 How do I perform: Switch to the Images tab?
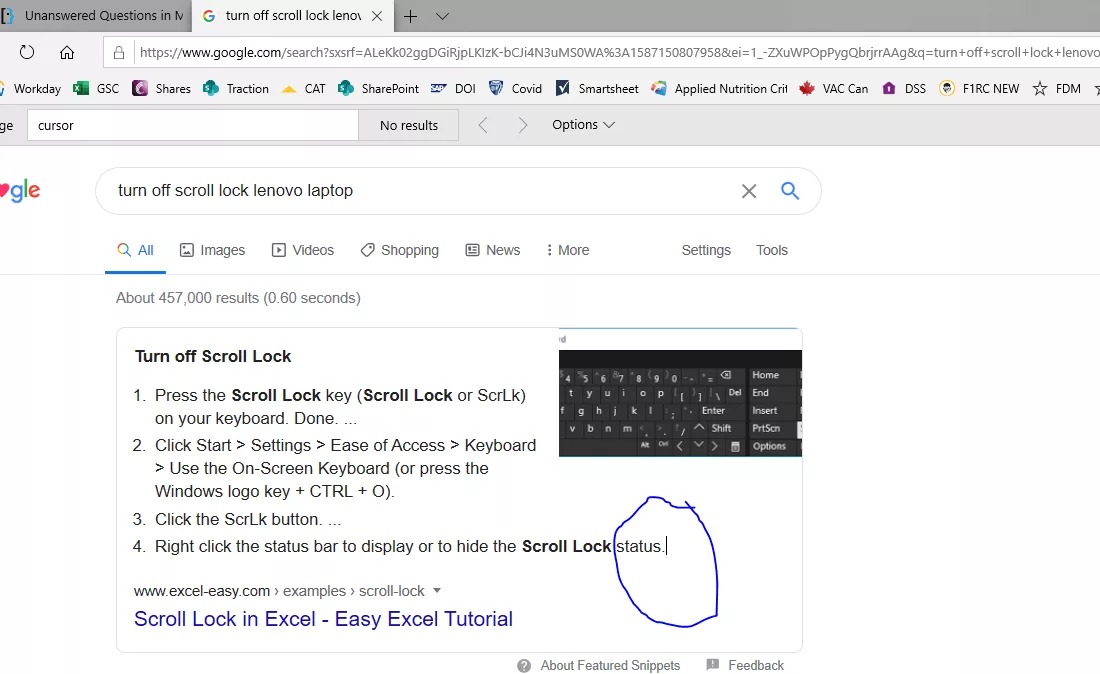tap(213, 250)
